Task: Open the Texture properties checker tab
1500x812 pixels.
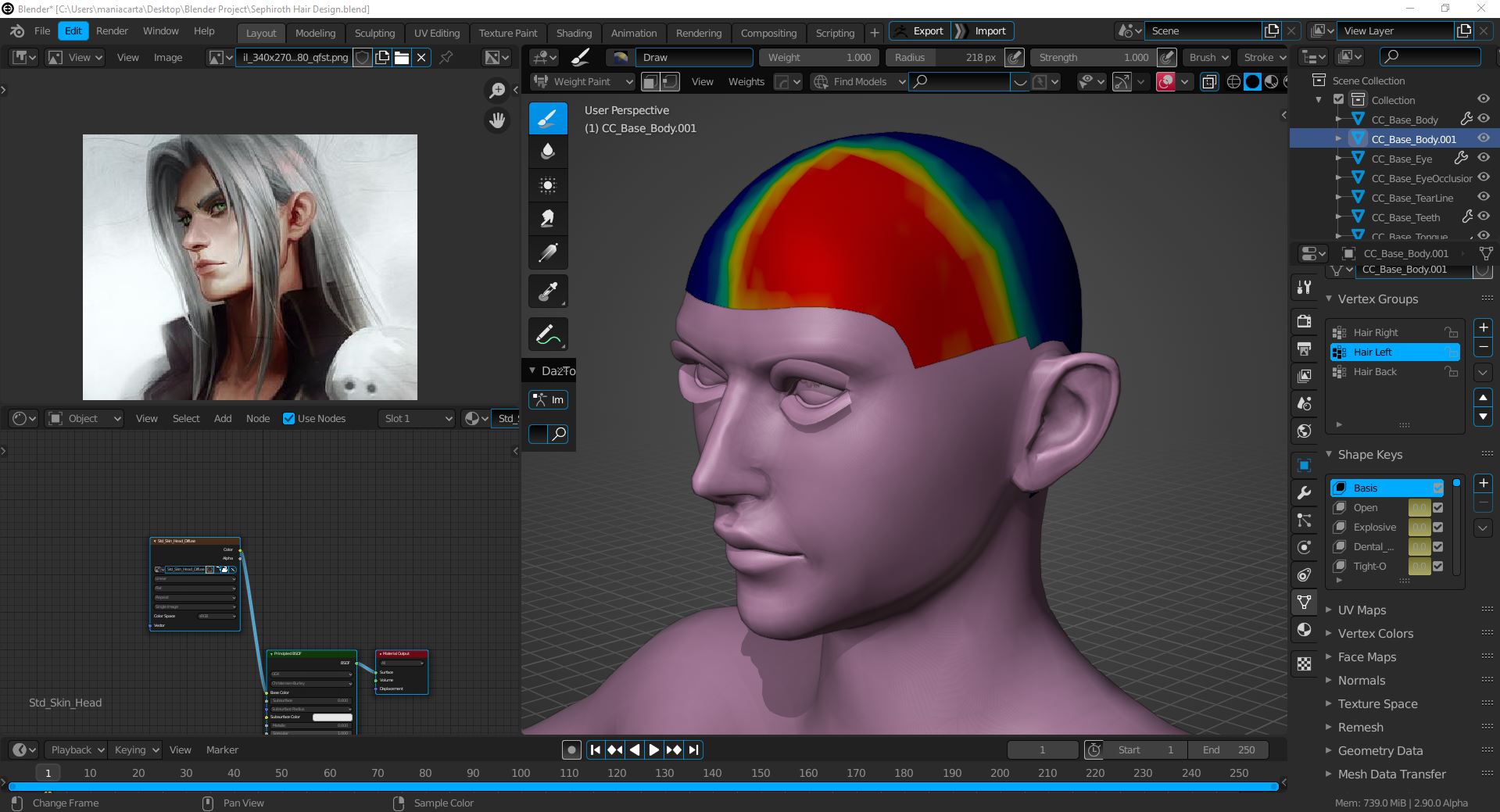Action: coord(1304,664)
